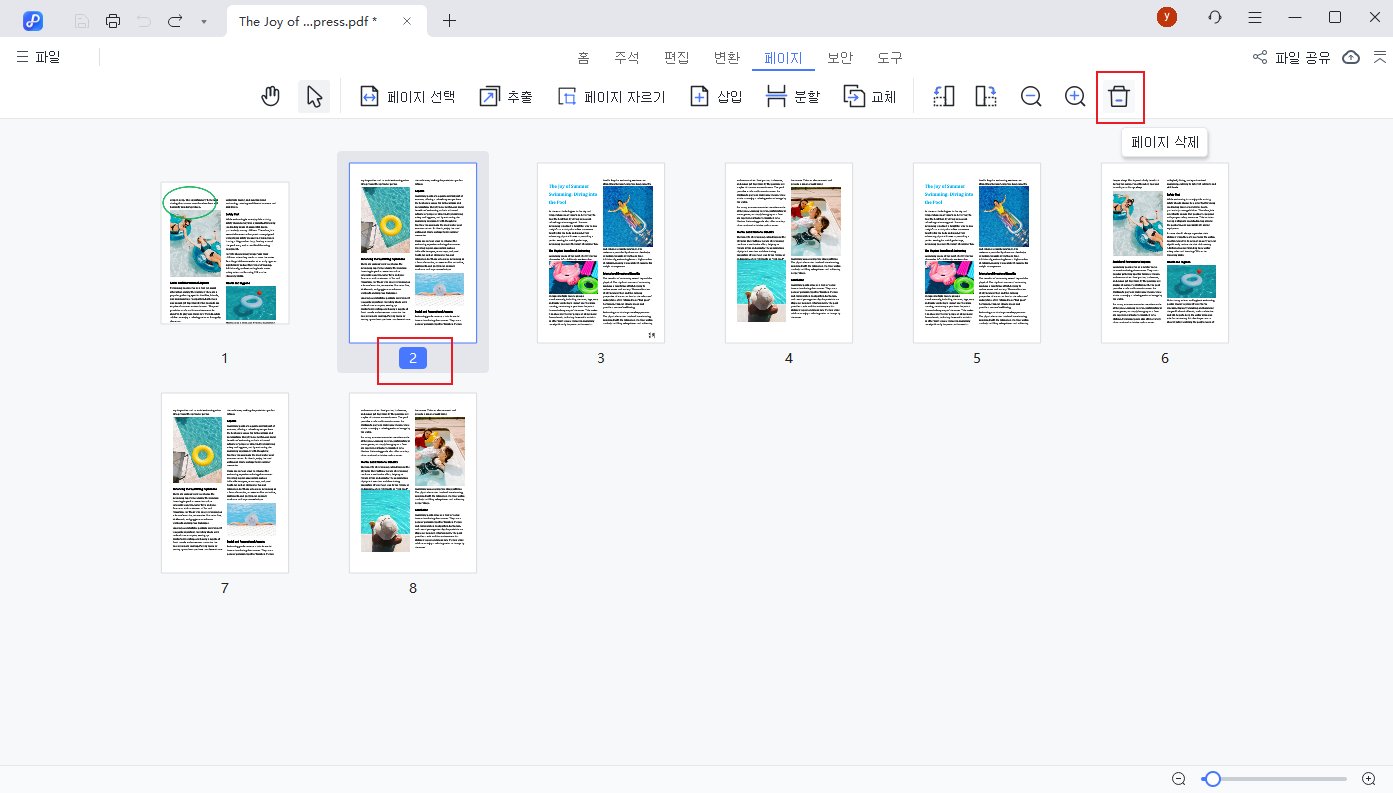Select the 추출 (extract pages) tool
1393x793 pixels.
(x=505, y=96)
